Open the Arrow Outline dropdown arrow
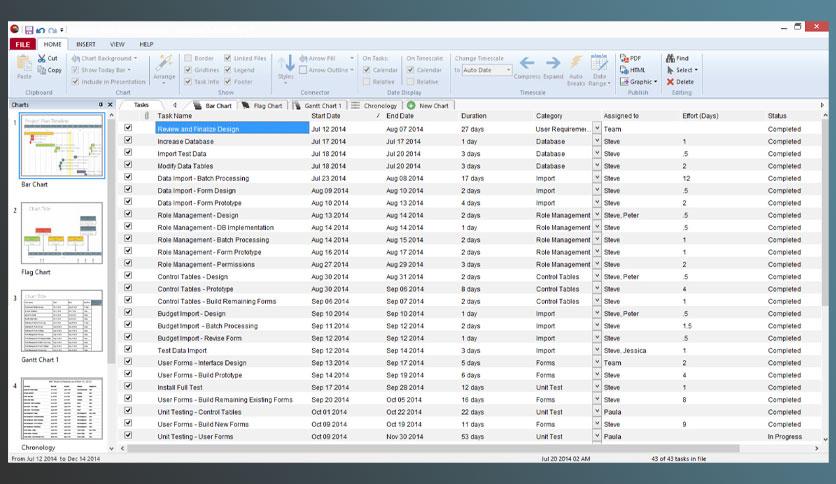 [352, 70]
